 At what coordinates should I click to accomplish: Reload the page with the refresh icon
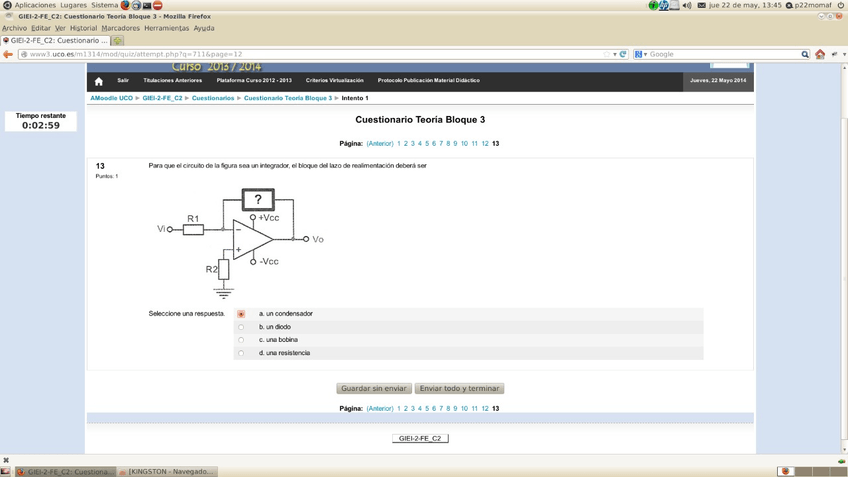pyautogui.click(x=623, y=54)
